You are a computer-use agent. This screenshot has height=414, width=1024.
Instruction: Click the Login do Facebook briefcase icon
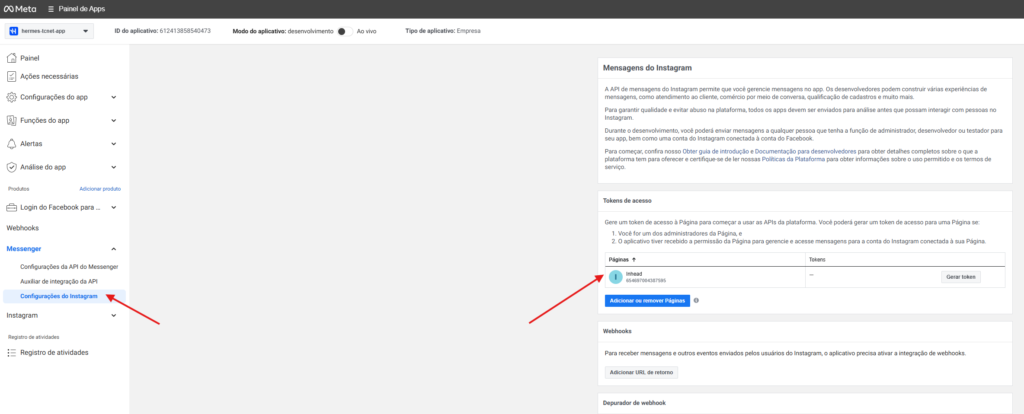pyautogui.click(x=11, y=208)
